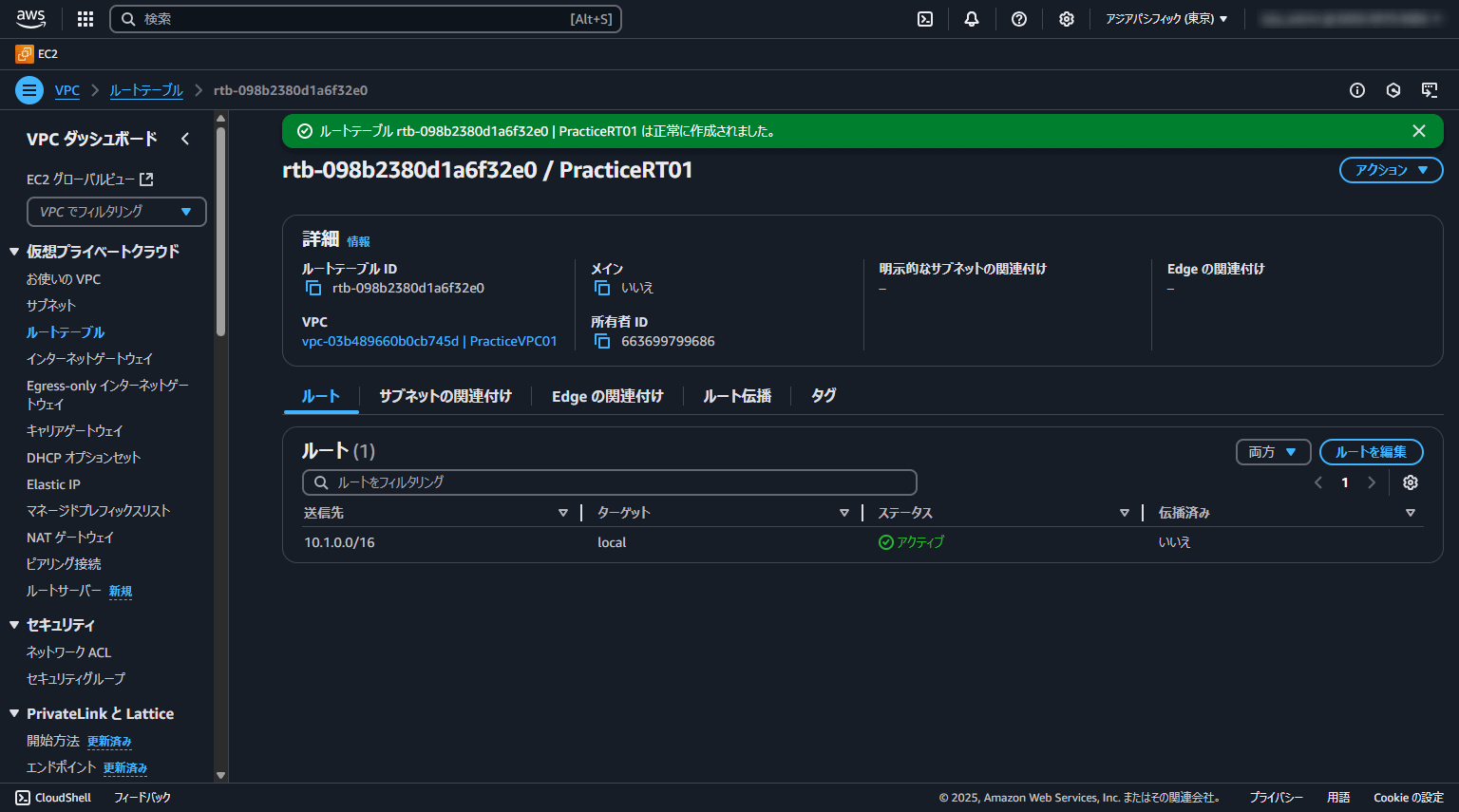This screenshot has height=812, width=1459.
Task: Open the VPCでフィルタリング dropdown
Action: click(x=116, y=212)
